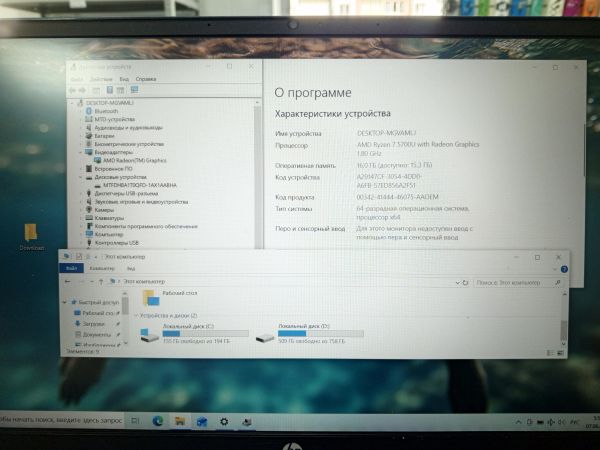600x450 pixels.
Task: Click the Встроенное ПО icon
Action: click(x=89, y=168)
